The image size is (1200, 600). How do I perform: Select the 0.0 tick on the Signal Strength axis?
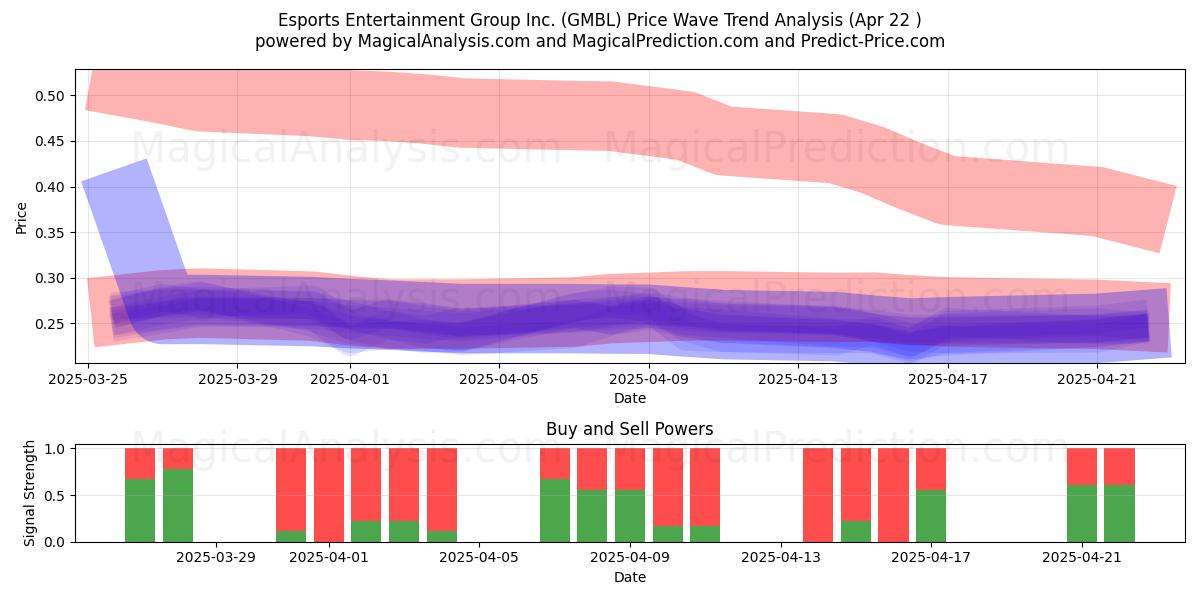point(54,542)
